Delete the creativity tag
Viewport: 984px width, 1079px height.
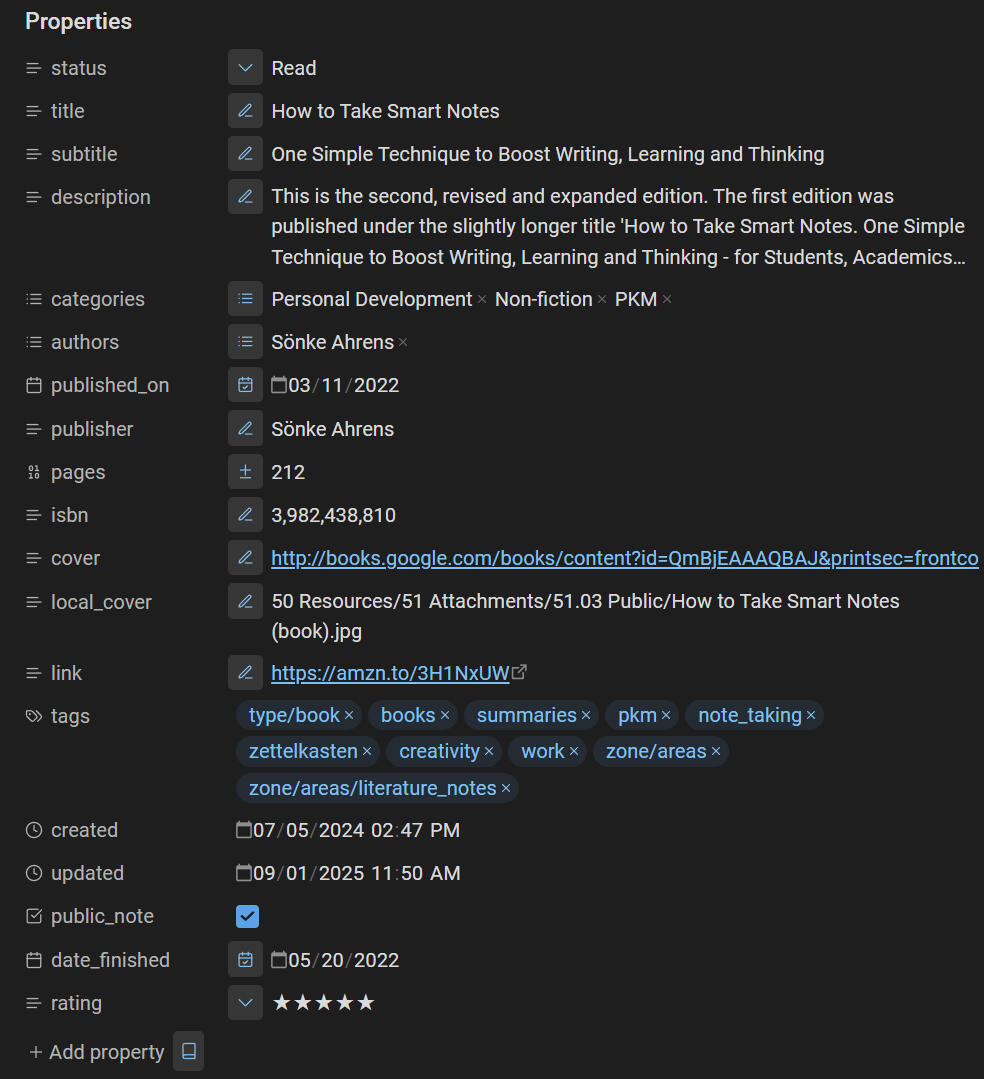point(489,752)
